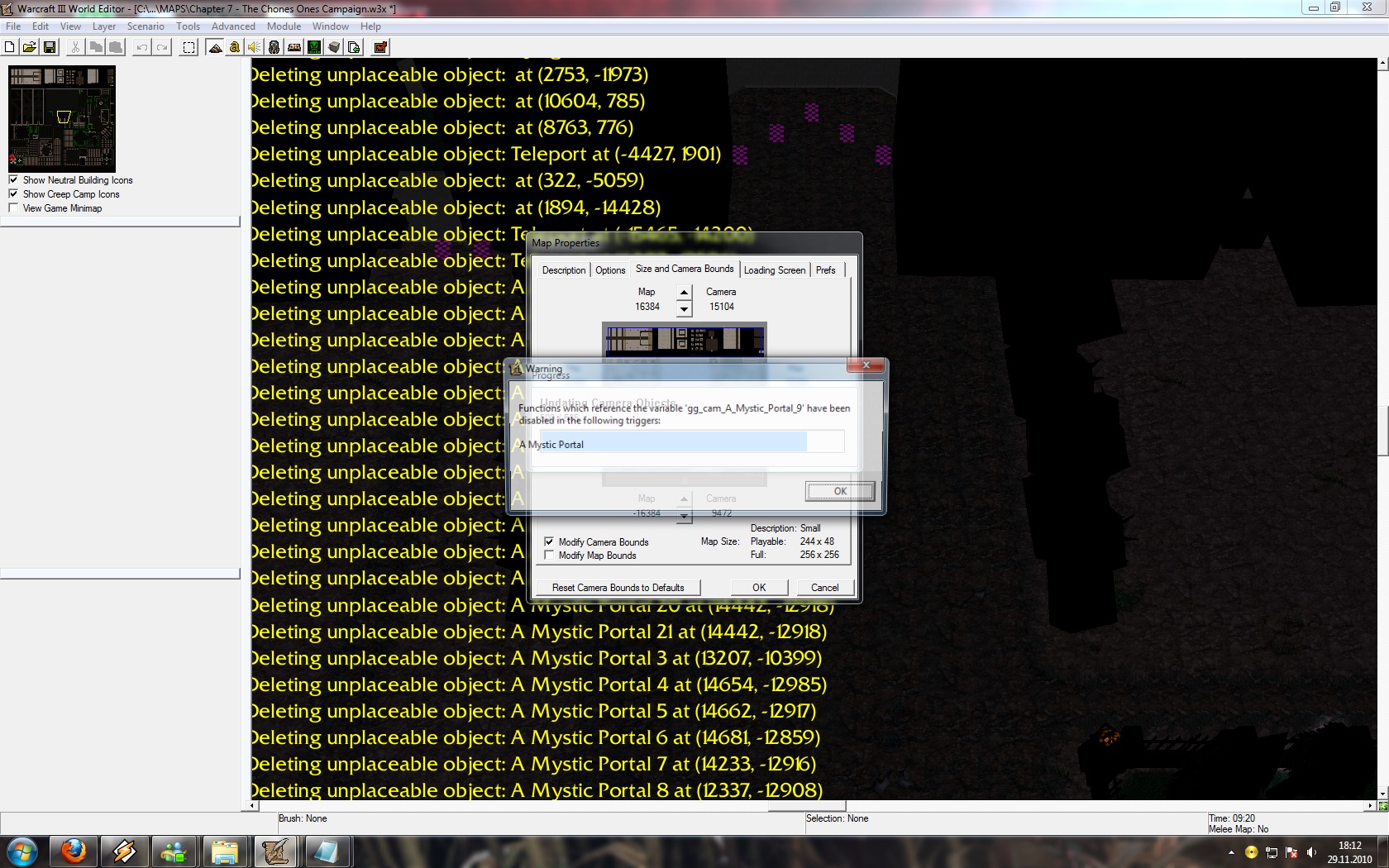This screenshot has width=1389, height=868.
Task: Undo with the toolbar arrow icon
Action: point(142,47)
